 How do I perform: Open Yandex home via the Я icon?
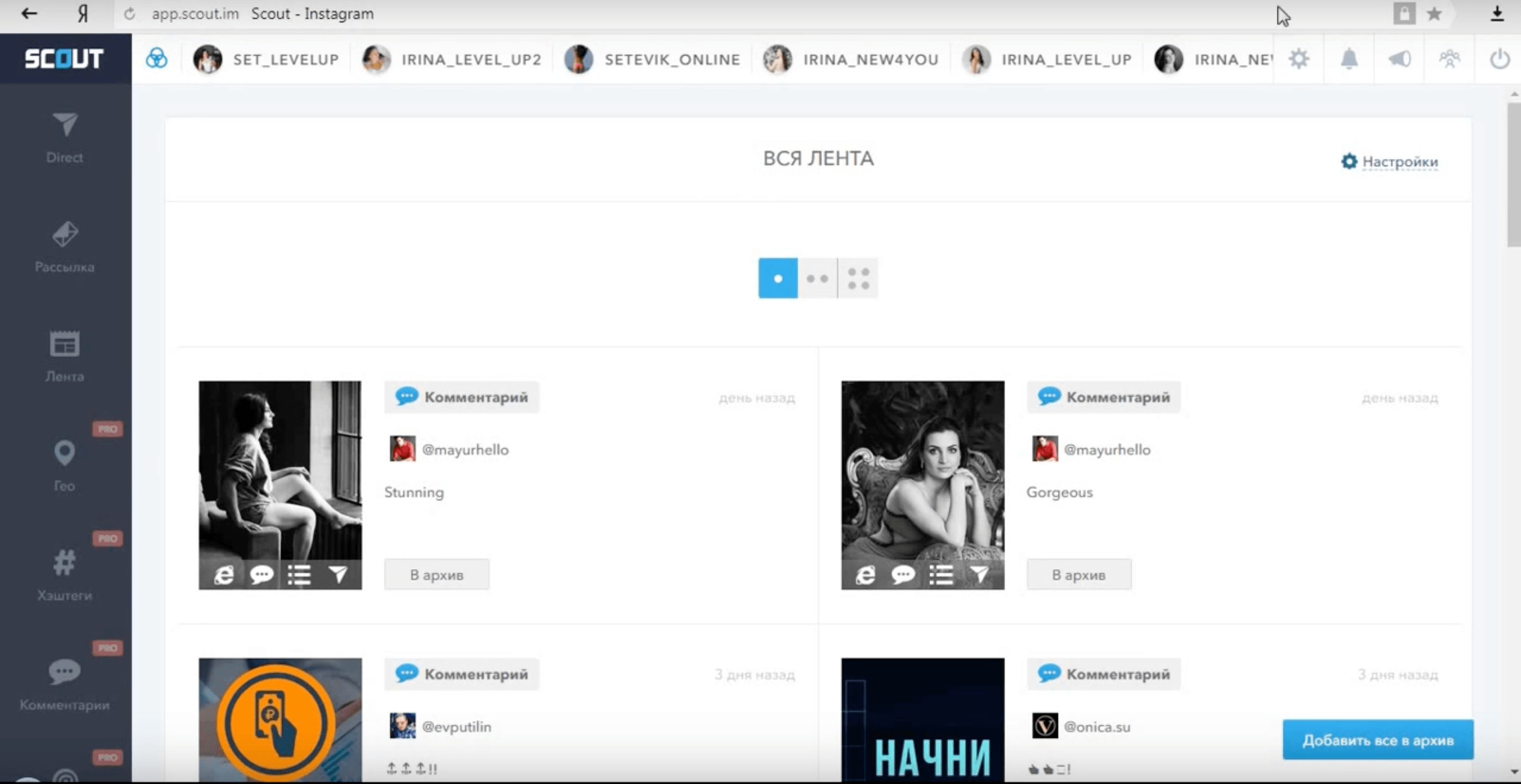pos(82,14)
